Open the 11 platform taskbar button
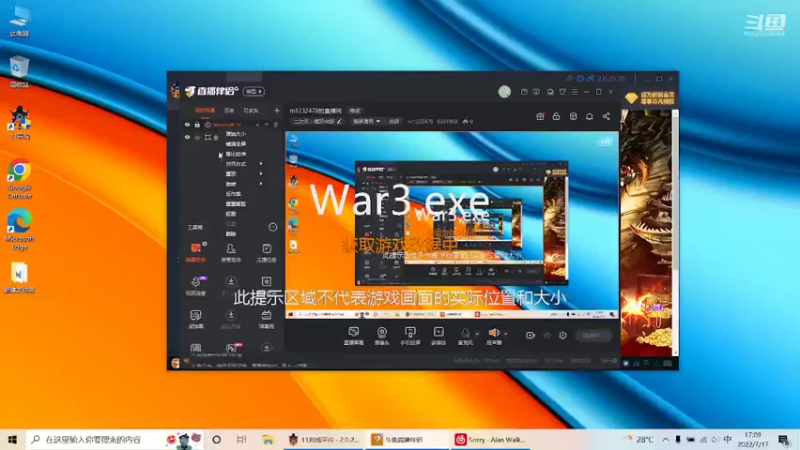 323,439
